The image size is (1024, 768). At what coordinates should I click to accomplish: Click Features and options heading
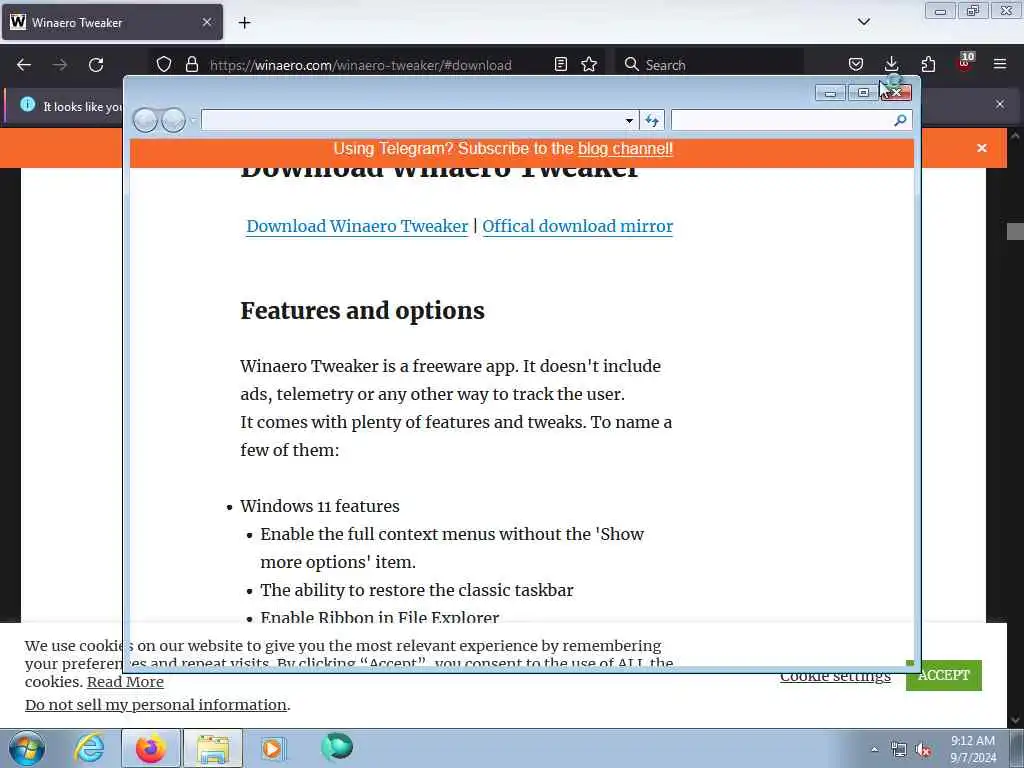point(362,311)
